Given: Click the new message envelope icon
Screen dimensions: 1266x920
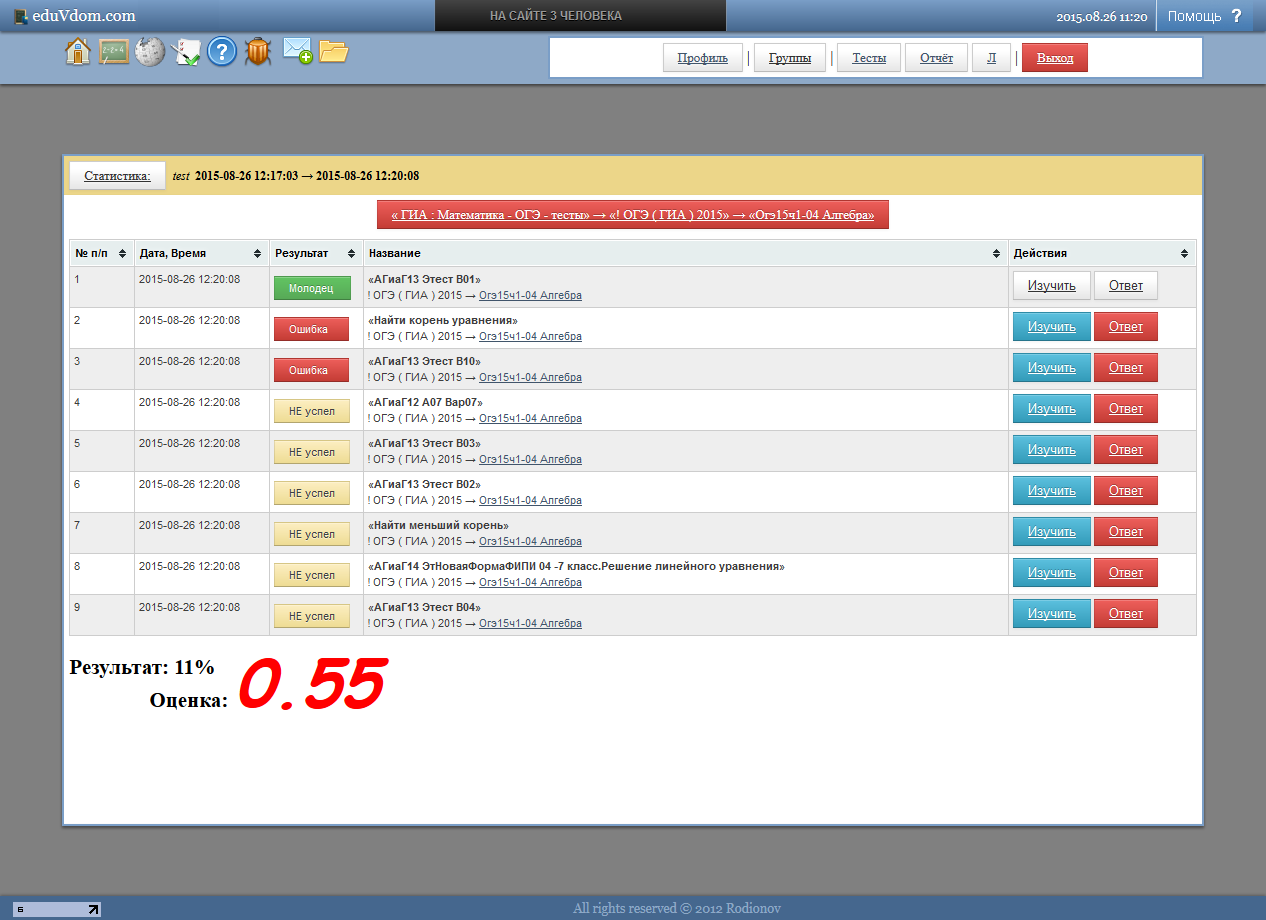Looking at the screenshot, I should [297, 50].
